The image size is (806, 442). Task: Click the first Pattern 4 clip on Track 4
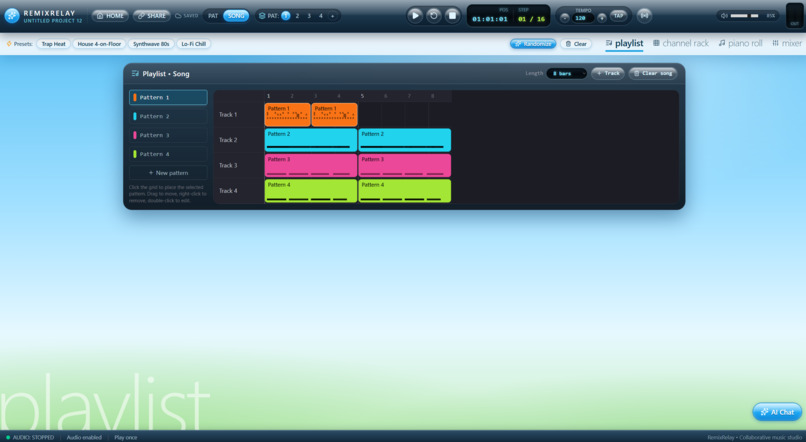point(310,191)
